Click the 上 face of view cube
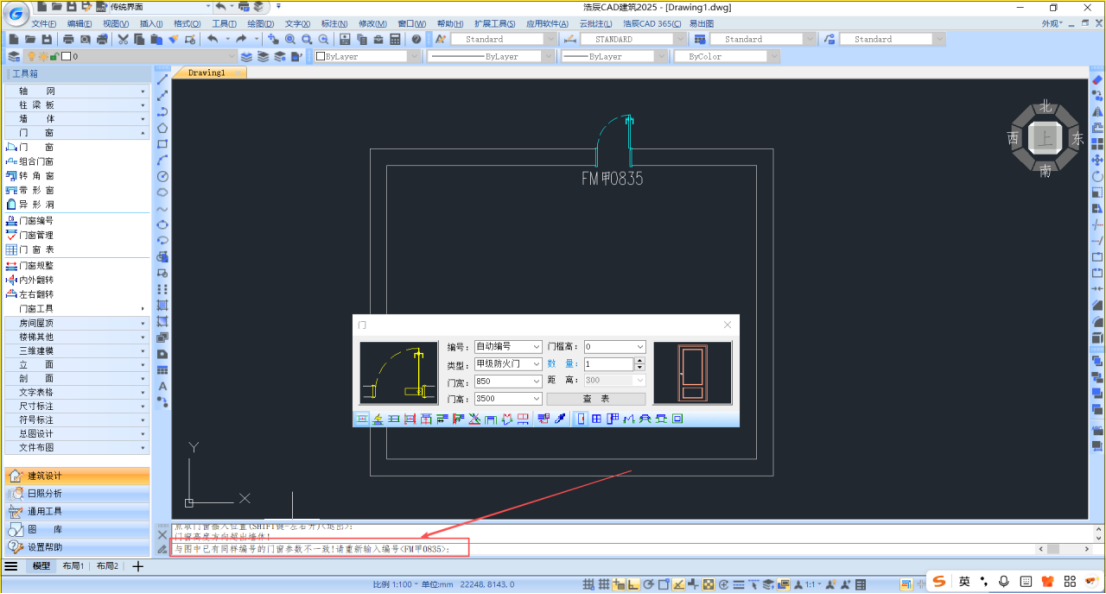Screen dimensions: 1106x594 coord(1045,138)
